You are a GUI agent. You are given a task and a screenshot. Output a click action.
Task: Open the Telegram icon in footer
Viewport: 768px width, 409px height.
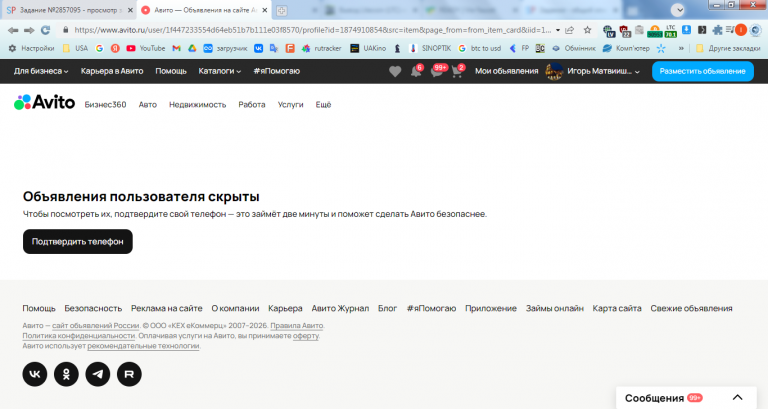[98, 374]
